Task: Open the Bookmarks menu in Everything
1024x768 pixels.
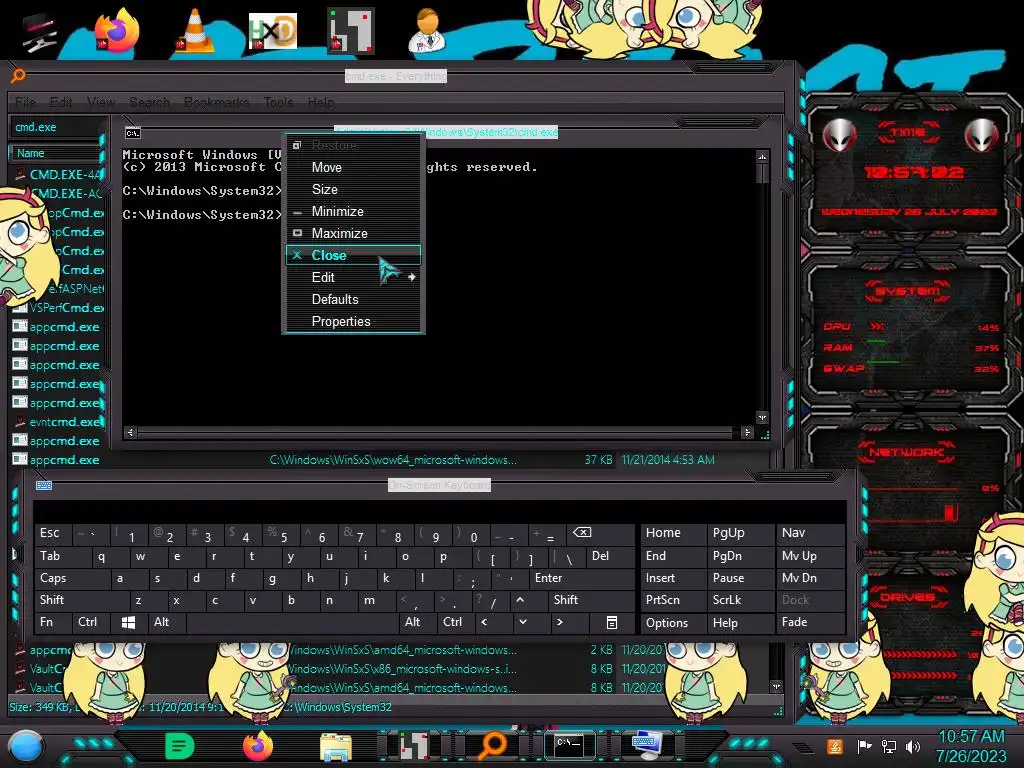Action: pos(216,102)
